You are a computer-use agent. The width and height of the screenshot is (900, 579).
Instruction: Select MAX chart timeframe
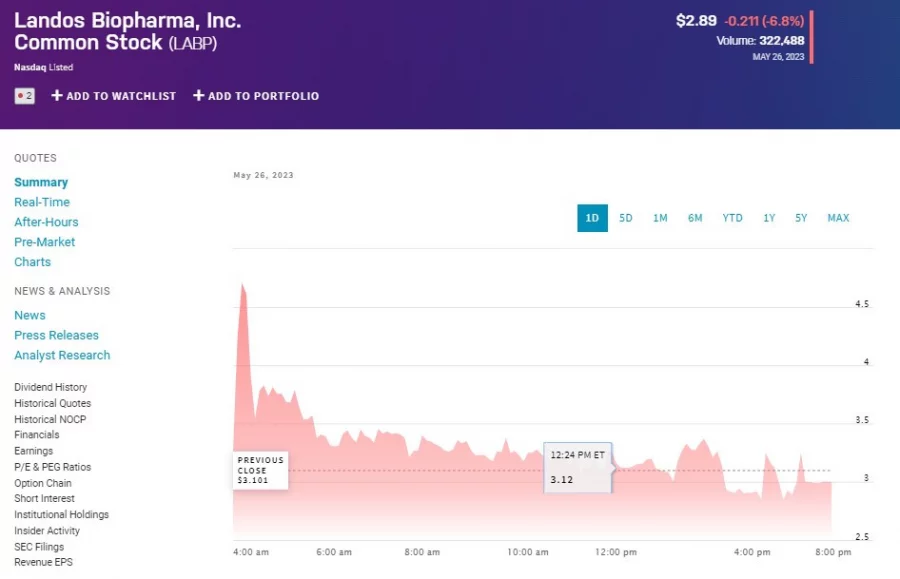click(838, 218)
